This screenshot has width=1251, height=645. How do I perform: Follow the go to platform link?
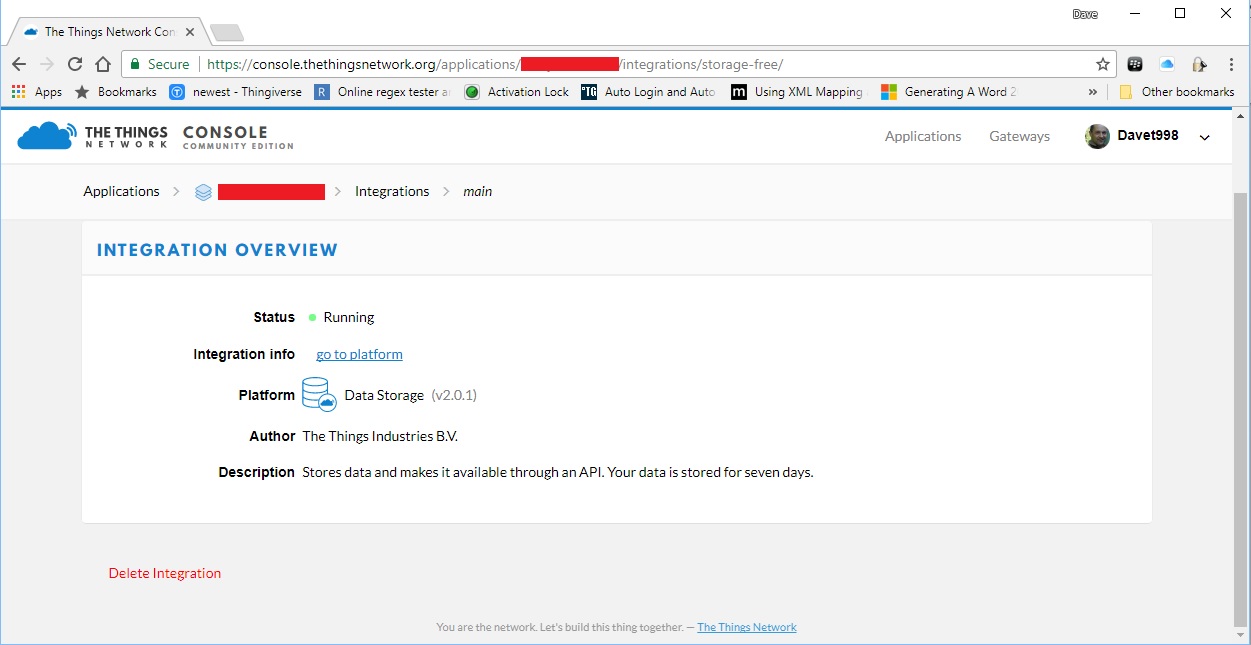(x=359, y=354)
